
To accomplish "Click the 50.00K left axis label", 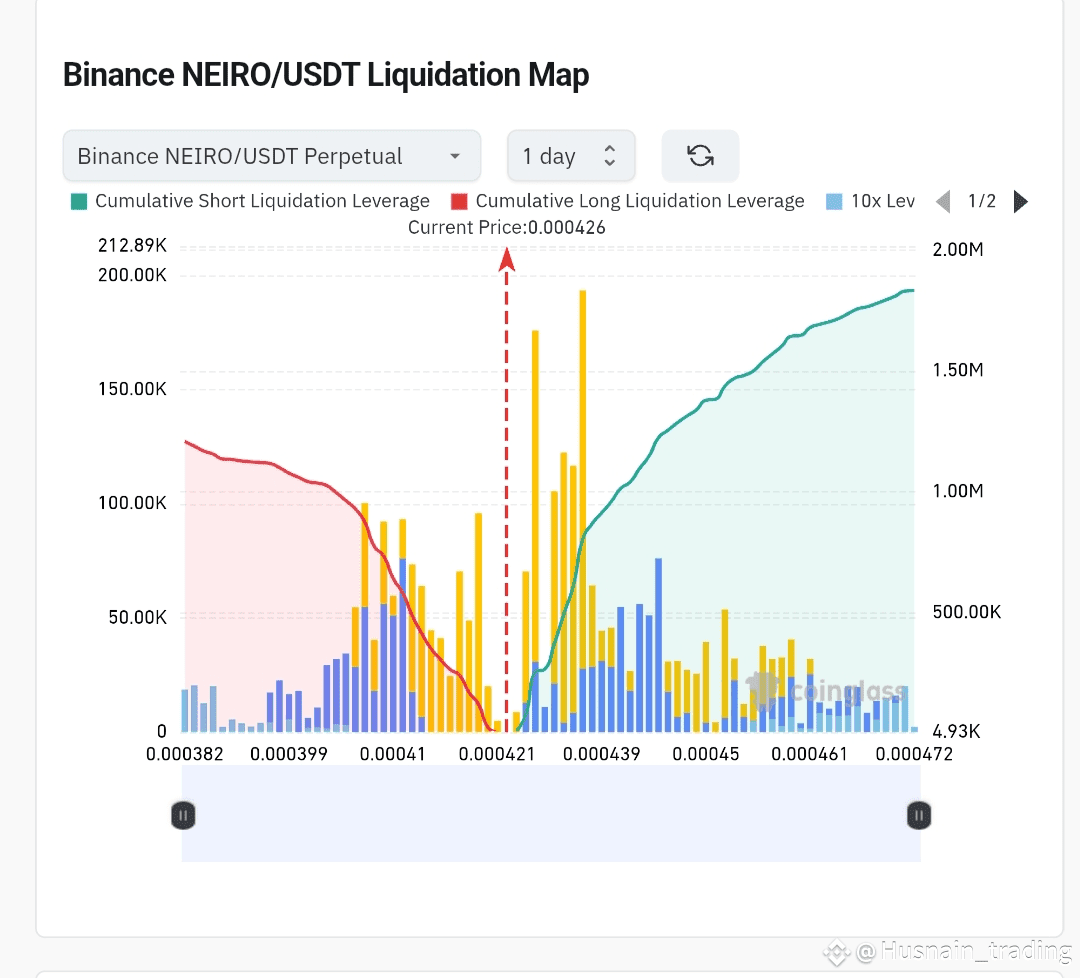I will [137, 617].
